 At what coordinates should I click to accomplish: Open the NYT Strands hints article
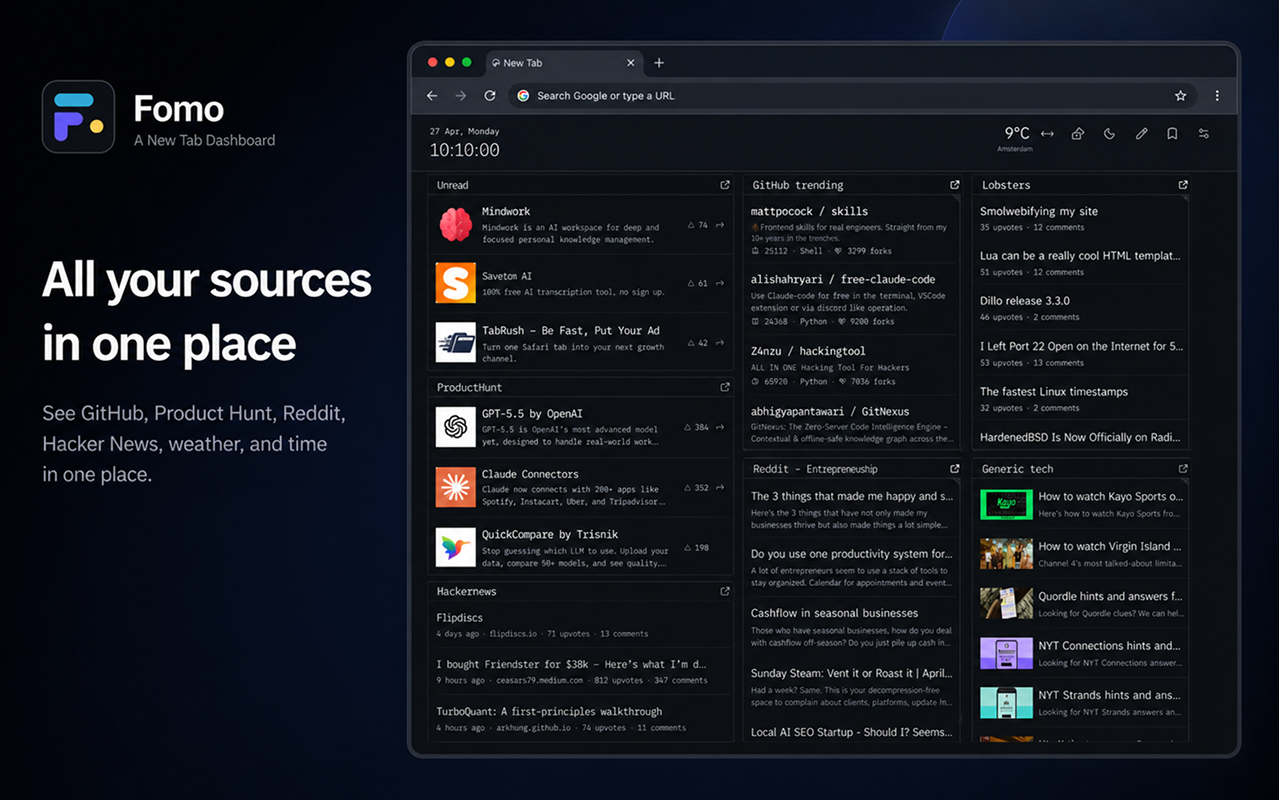click(1110, 695)
